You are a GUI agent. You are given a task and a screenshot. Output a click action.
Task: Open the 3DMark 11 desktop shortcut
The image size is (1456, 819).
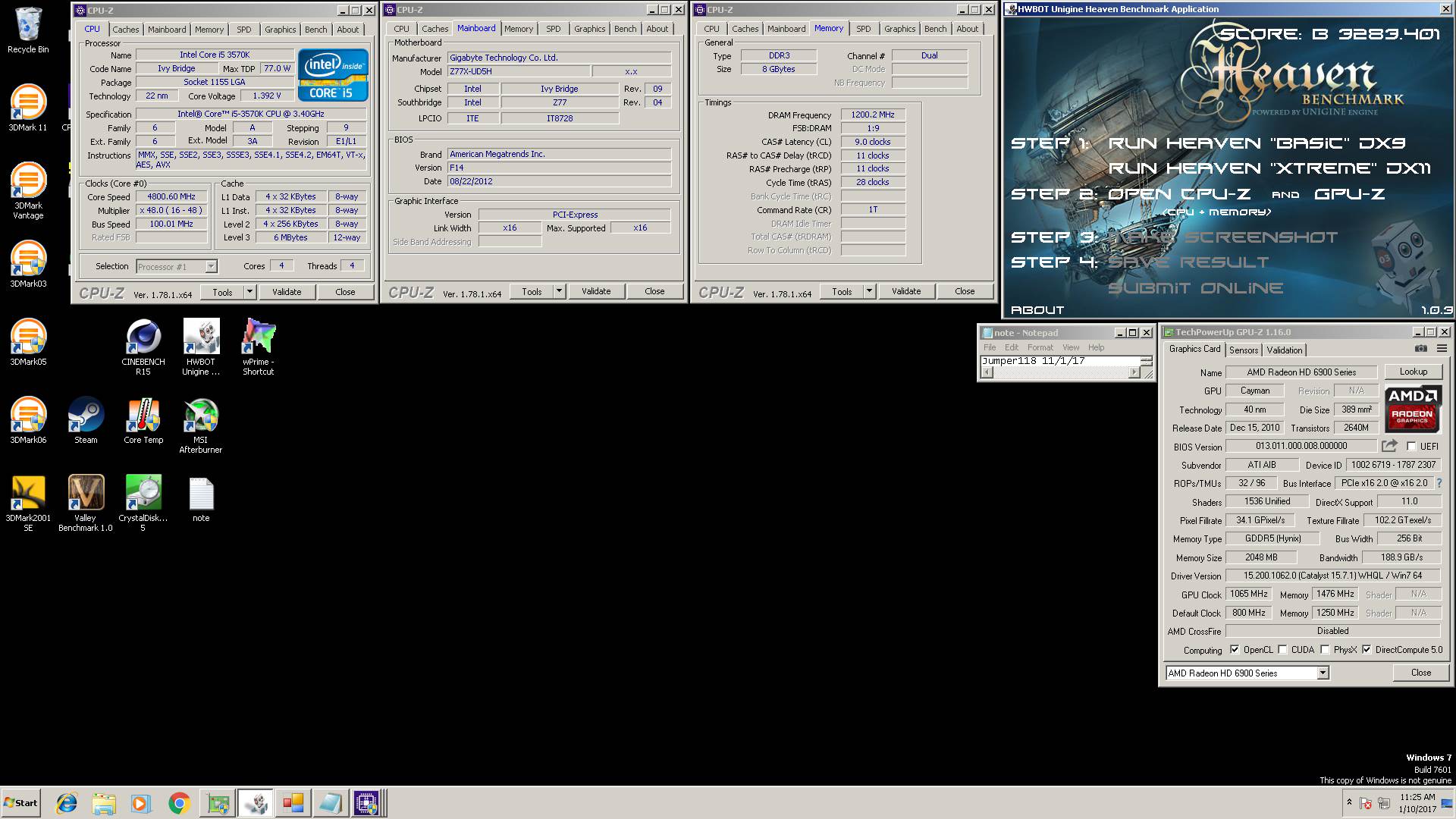point(28,108)
